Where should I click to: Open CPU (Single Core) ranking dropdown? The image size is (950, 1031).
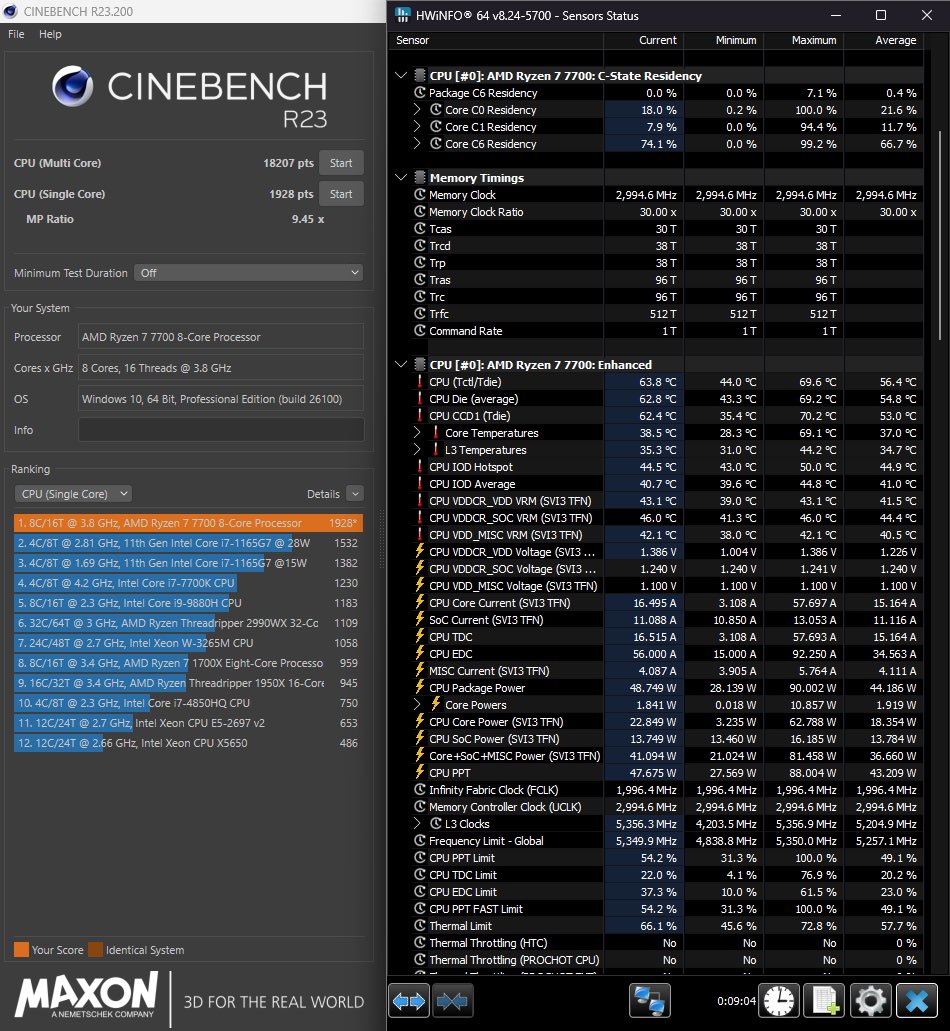coord(73,494)
